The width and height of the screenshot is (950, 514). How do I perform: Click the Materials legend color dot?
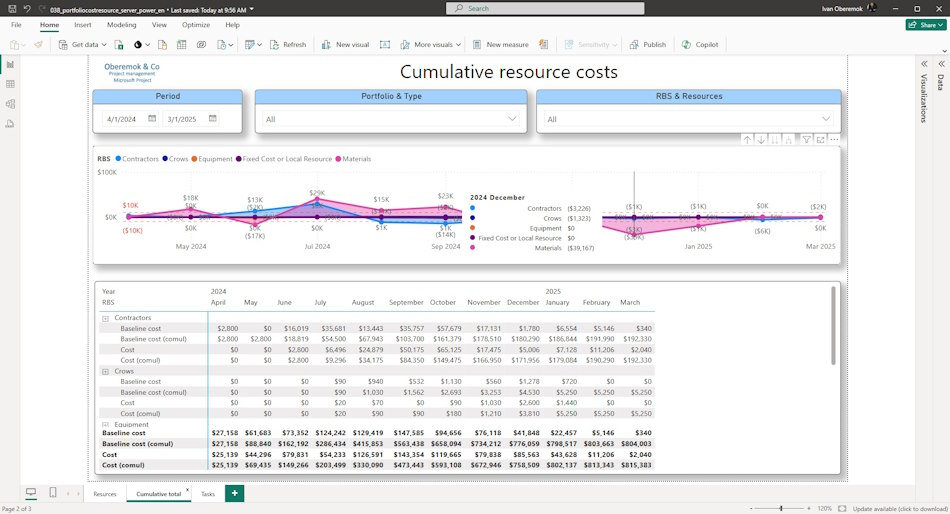tap(338, 159)
